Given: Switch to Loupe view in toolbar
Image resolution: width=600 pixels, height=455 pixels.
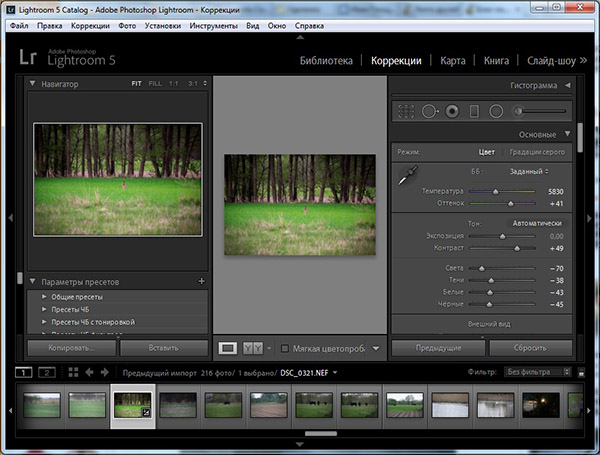Looking at the screenshot, I should click(228, 348).
